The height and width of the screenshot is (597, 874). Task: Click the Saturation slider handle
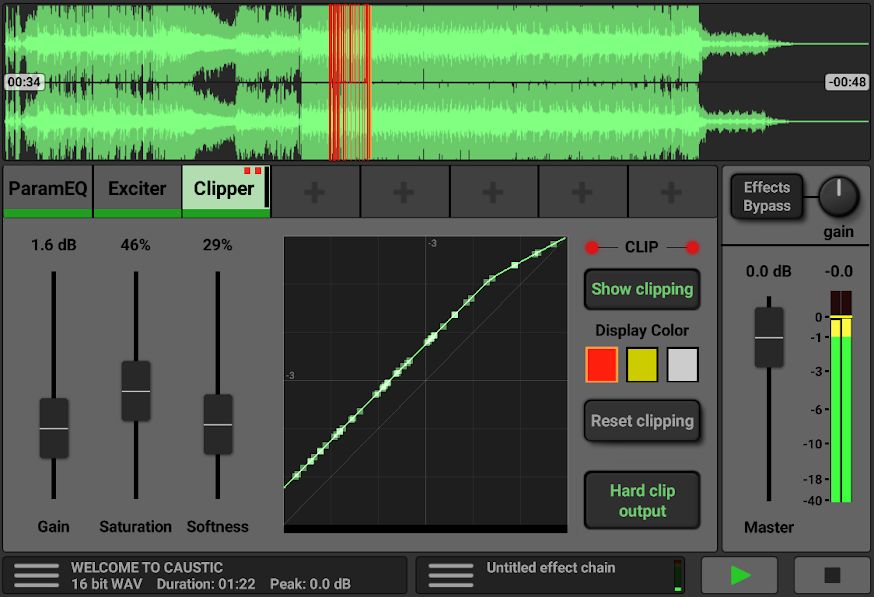pyautogui.click(x=135, y=391)
